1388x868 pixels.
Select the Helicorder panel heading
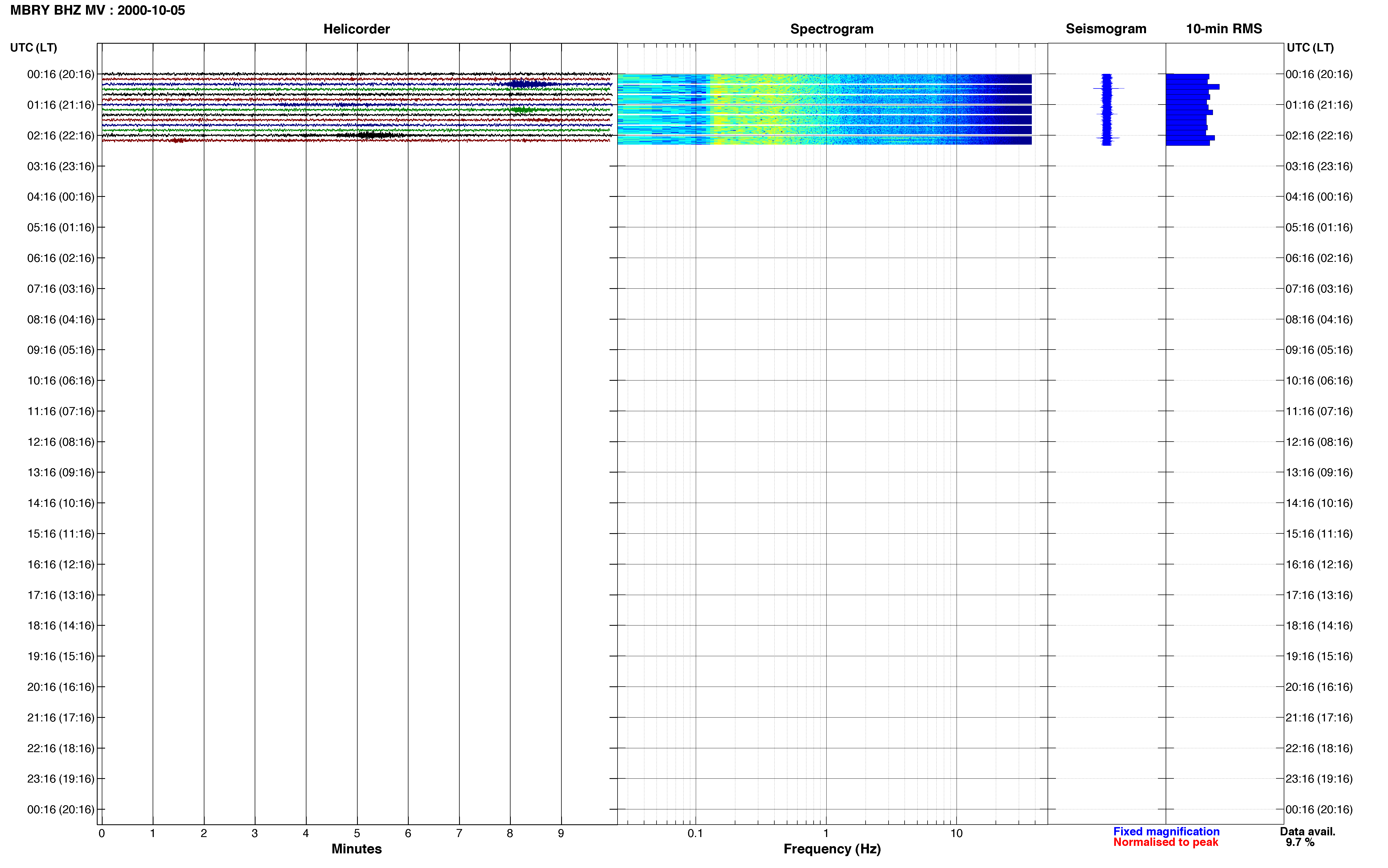tap(356, 29)
